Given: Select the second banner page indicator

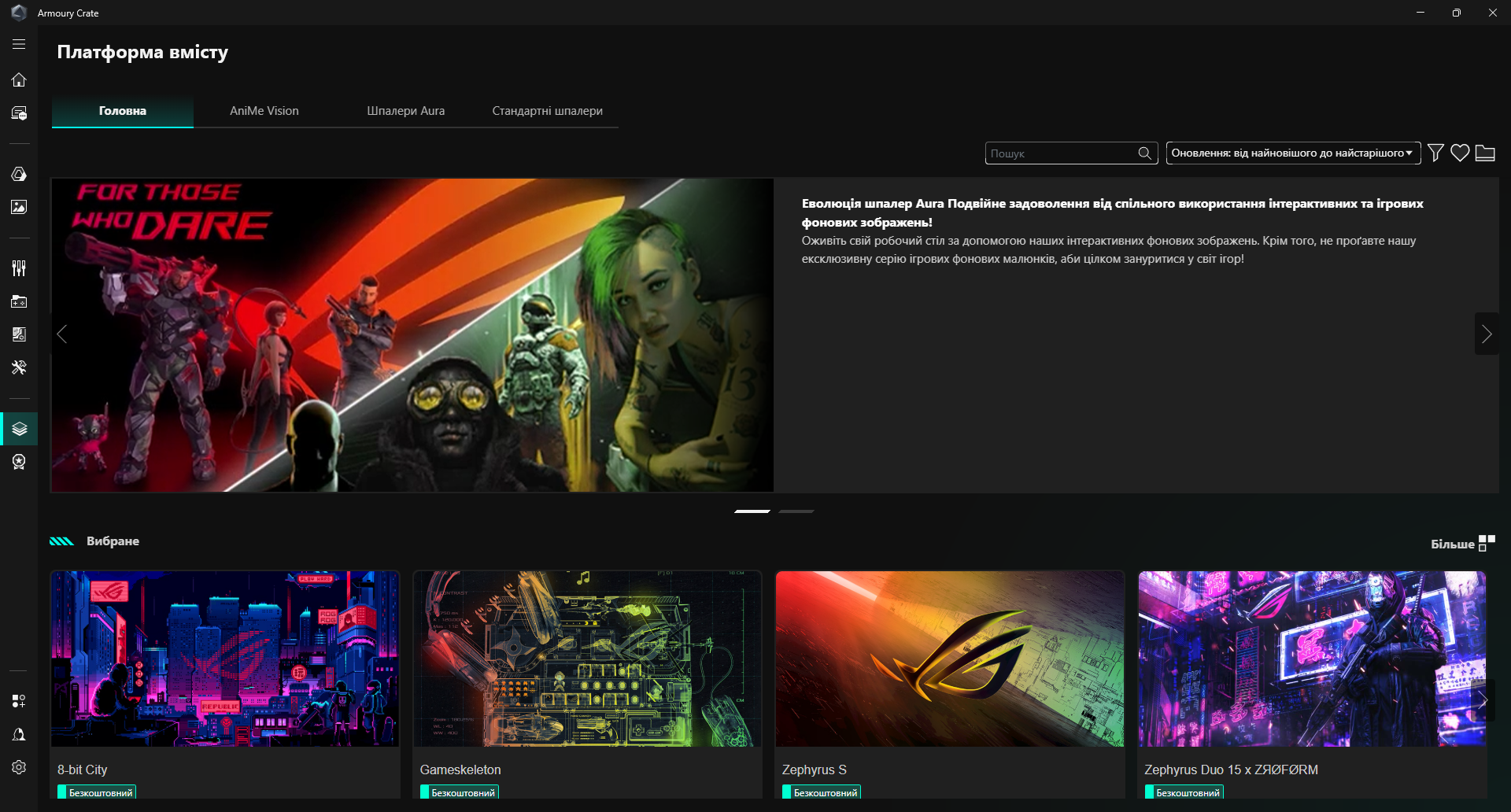Looking at the screenshot, I should [x=796, y=511].
